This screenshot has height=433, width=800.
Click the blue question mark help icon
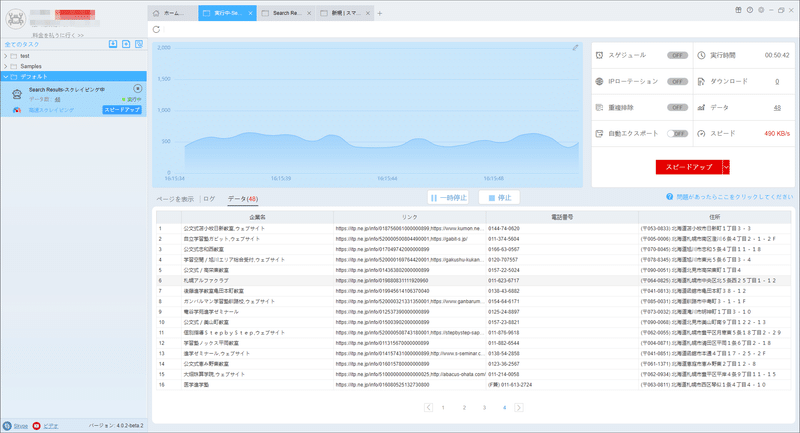pos(669,197)
